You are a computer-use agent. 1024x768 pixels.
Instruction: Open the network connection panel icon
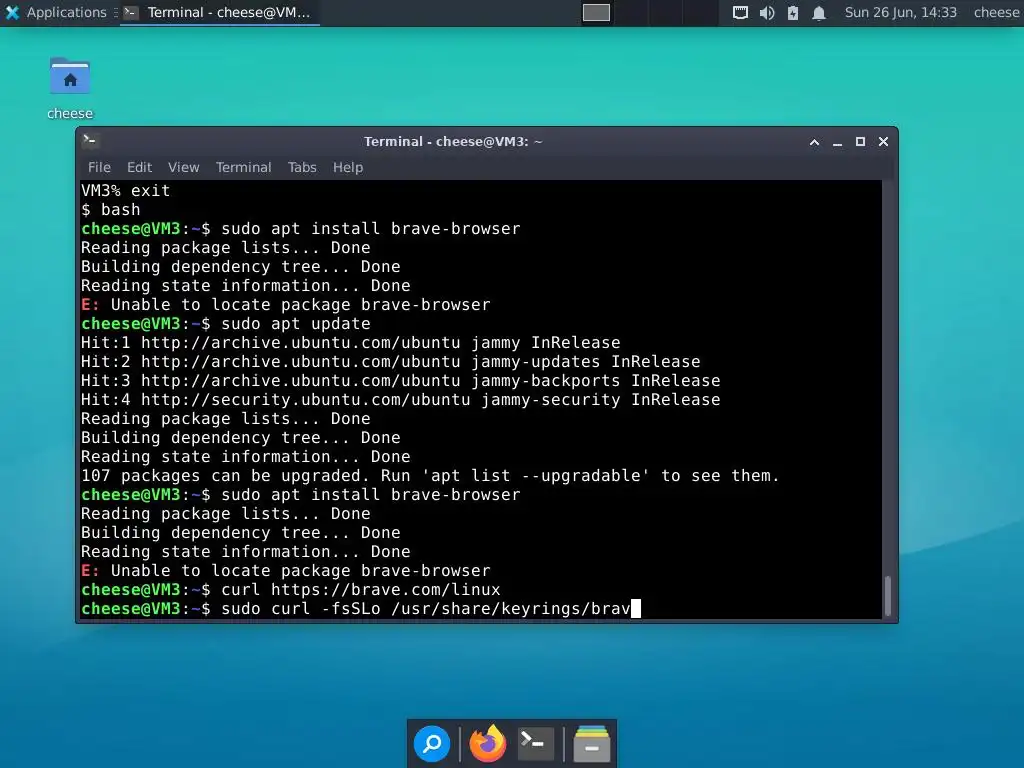point(740,12)
